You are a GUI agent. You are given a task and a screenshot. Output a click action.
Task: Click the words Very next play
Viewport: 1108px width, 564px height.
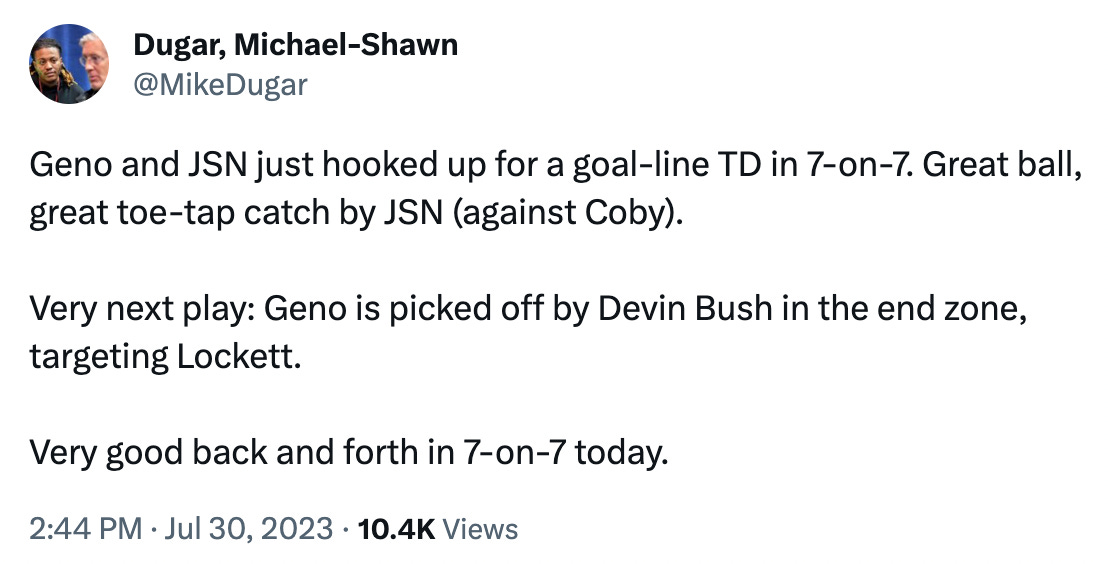pyautogui.click(x=141, y=308)
